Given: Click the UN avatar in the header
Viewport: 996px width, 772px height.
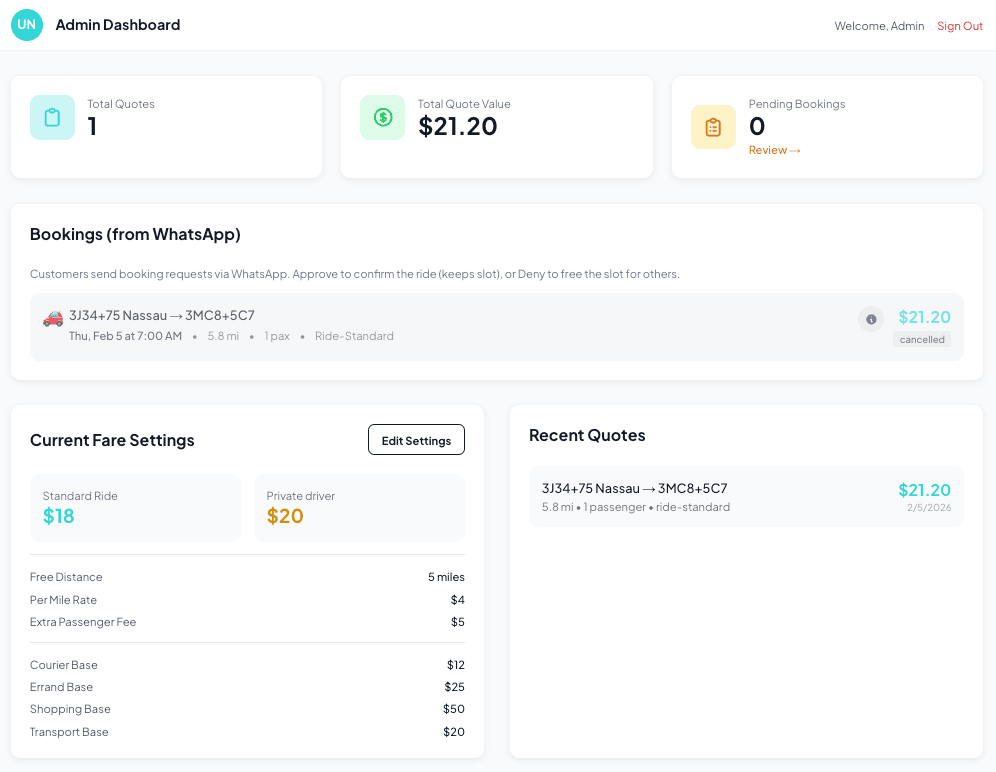Looking at the screenshot, I should tap(27, 25).
